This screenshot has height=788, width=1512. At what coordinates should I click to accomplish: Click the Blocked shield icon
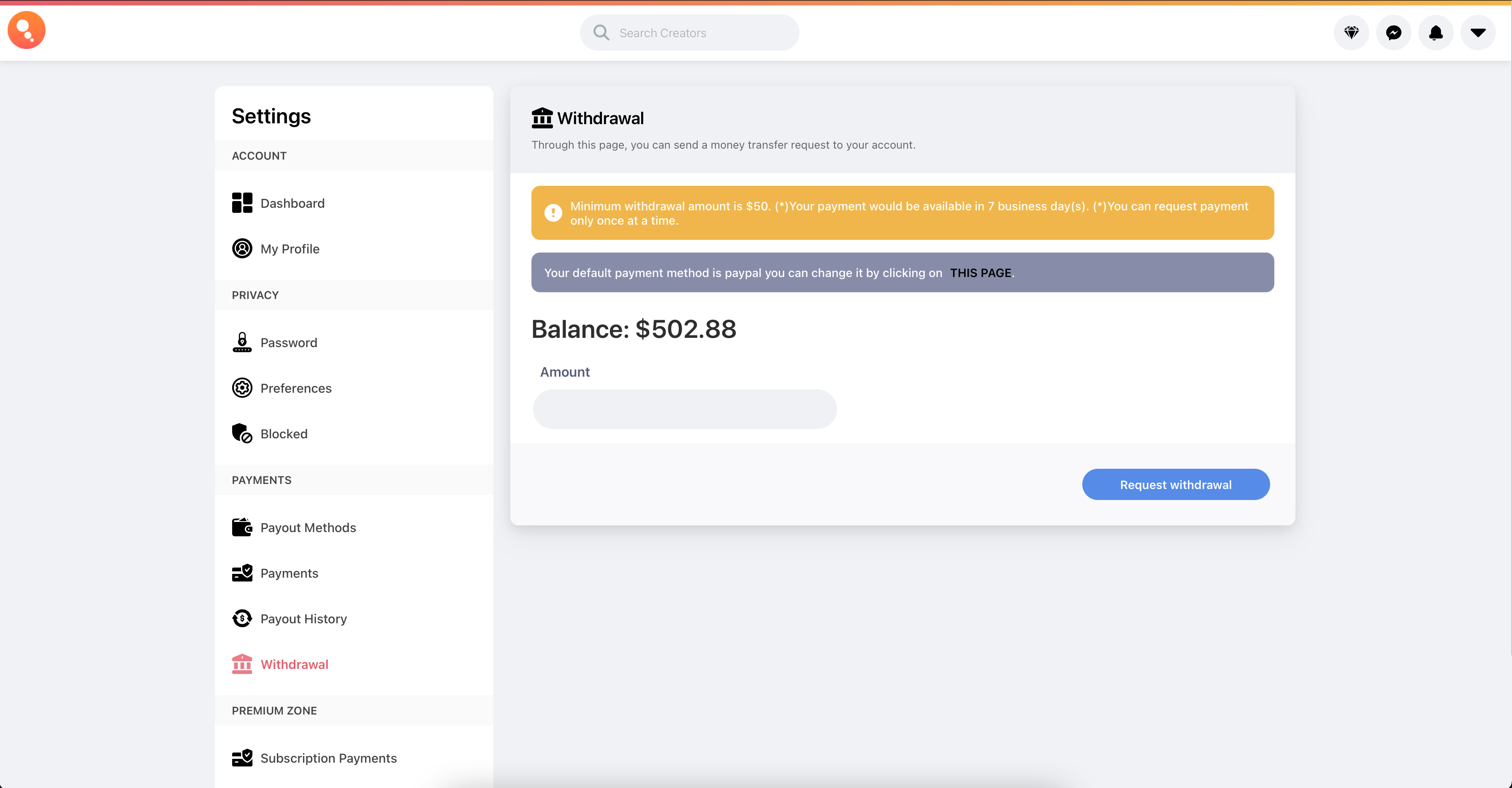click(242, 434)
